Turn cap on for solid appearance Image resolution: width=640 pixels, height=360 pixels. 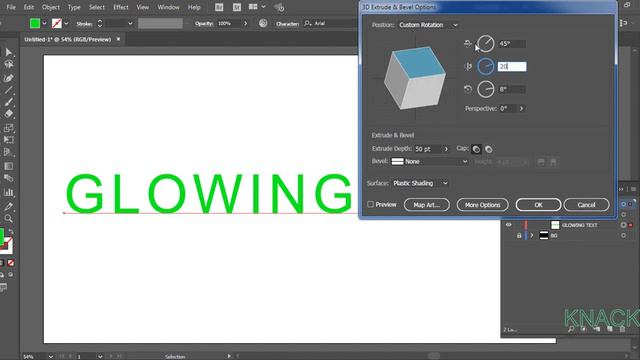point(476,149)
